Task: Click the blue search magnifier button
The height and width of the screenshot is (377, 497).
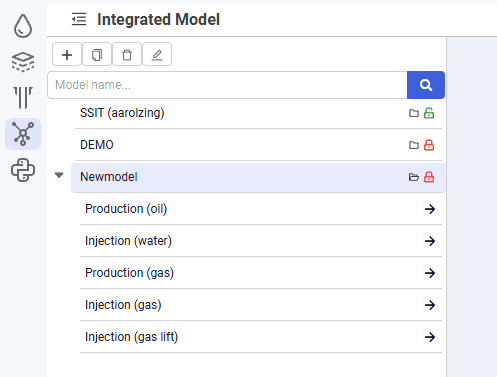Action: [426, 85]
